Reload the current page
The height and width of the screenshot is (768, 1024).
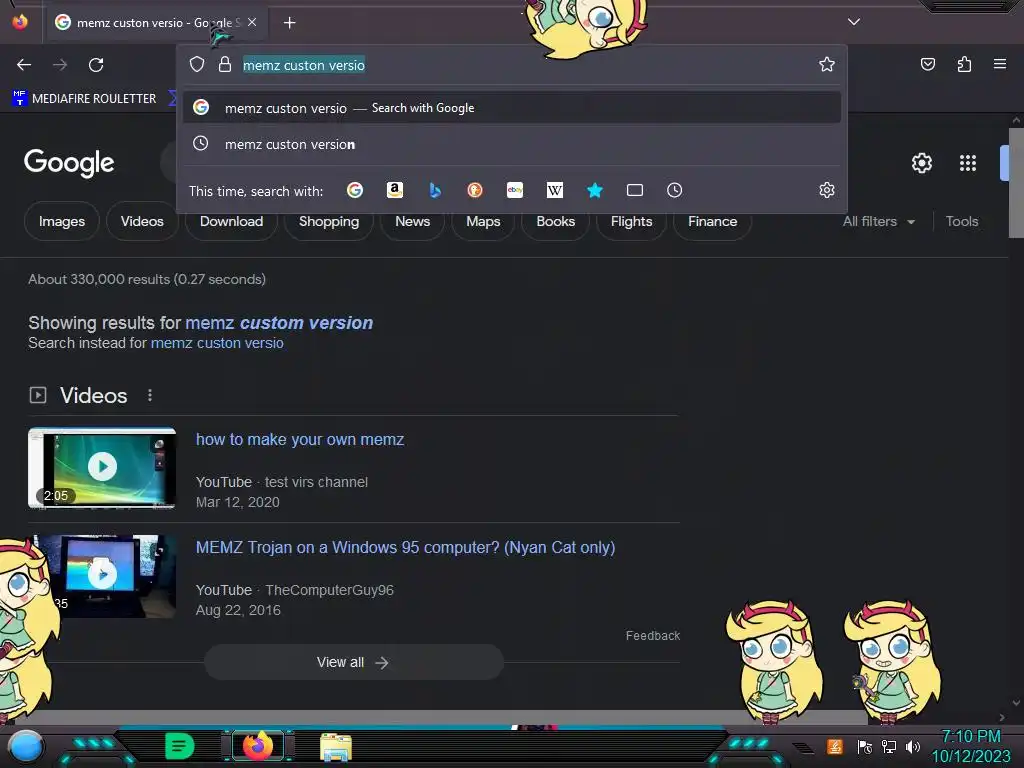tap(96, 65)
